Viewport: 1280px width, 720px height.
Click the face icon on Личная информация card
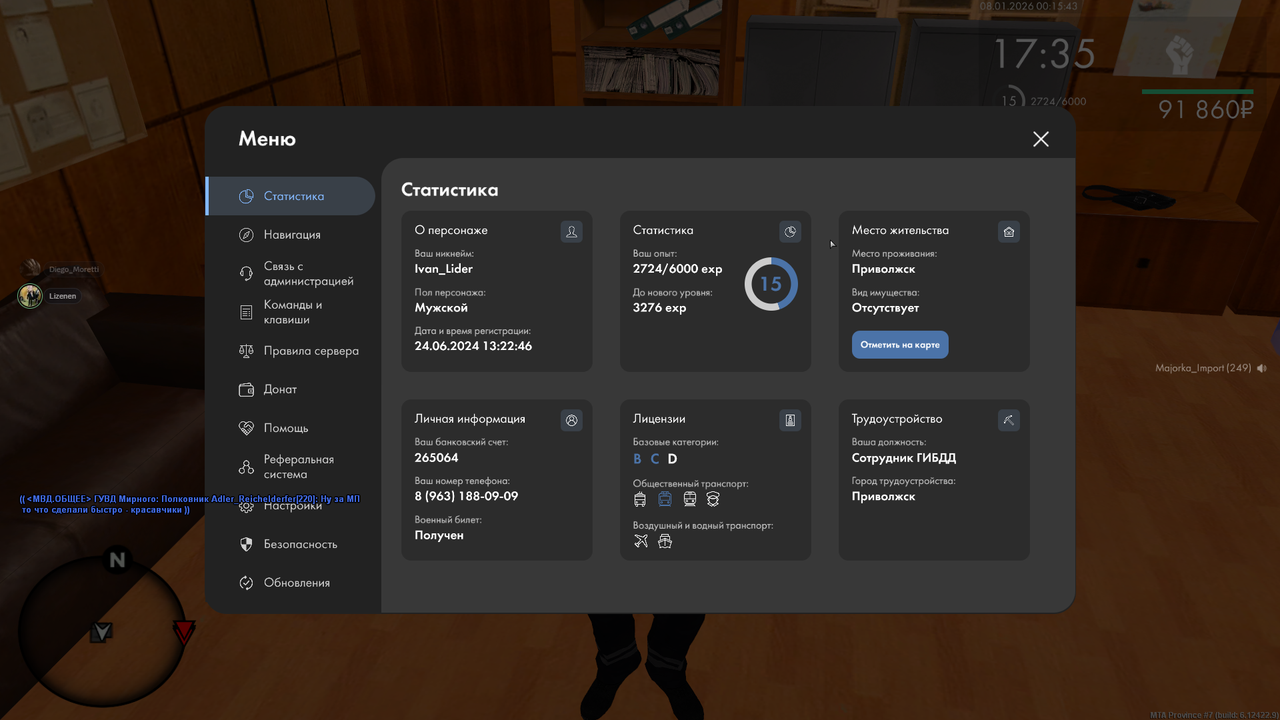pos(571,421)
